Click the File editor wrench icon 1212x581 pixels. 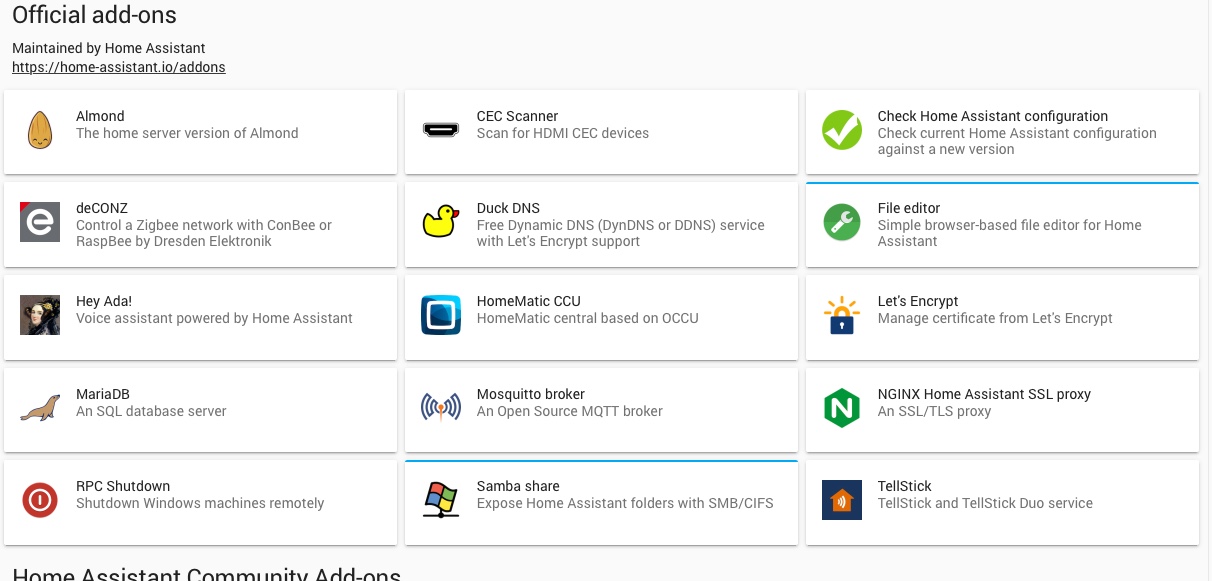(x=842, y=222)
